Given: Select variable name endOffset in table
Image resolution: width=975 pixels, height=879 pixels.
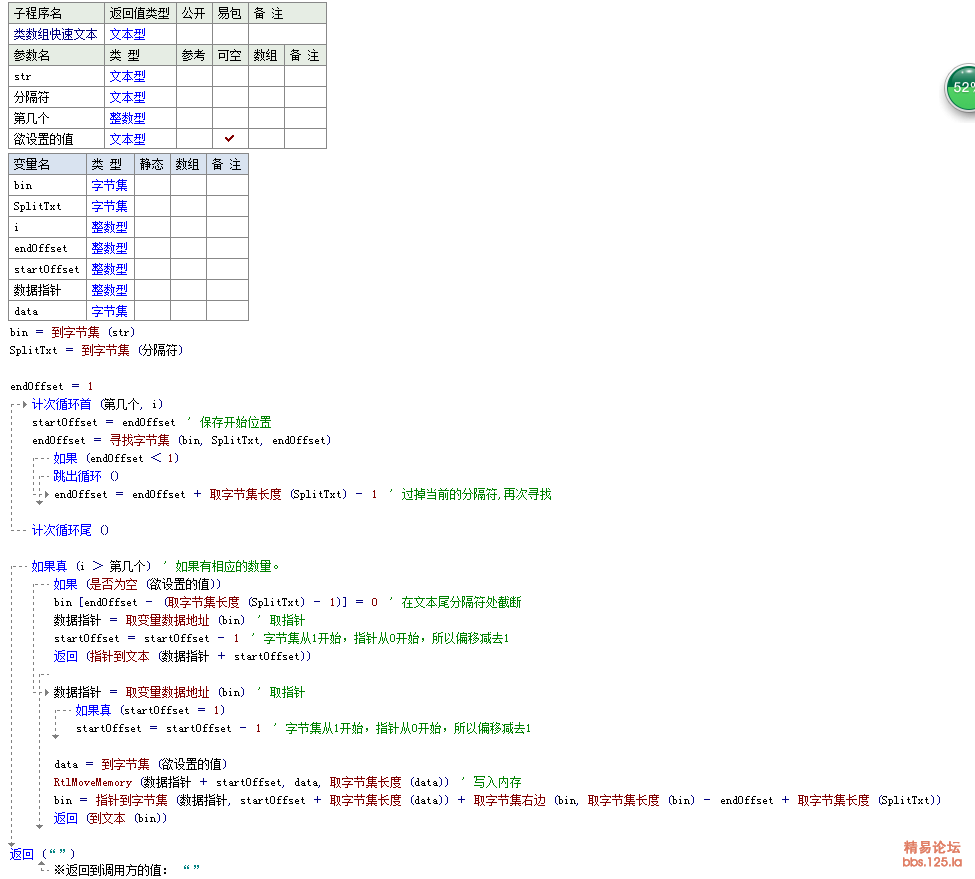Looking at the screenshot, I should pos(40,248).
